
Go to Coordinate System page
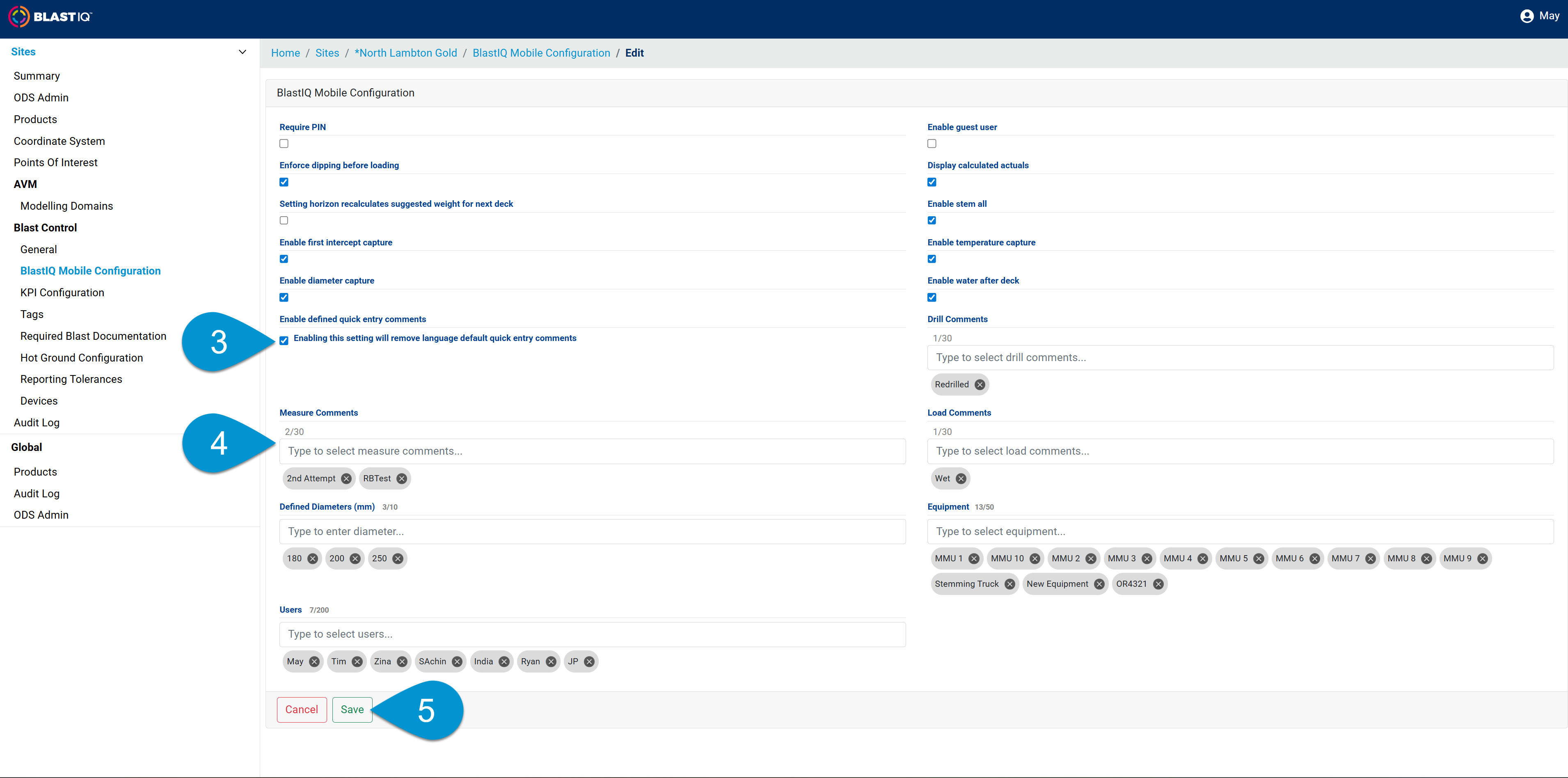pos(59,141)
